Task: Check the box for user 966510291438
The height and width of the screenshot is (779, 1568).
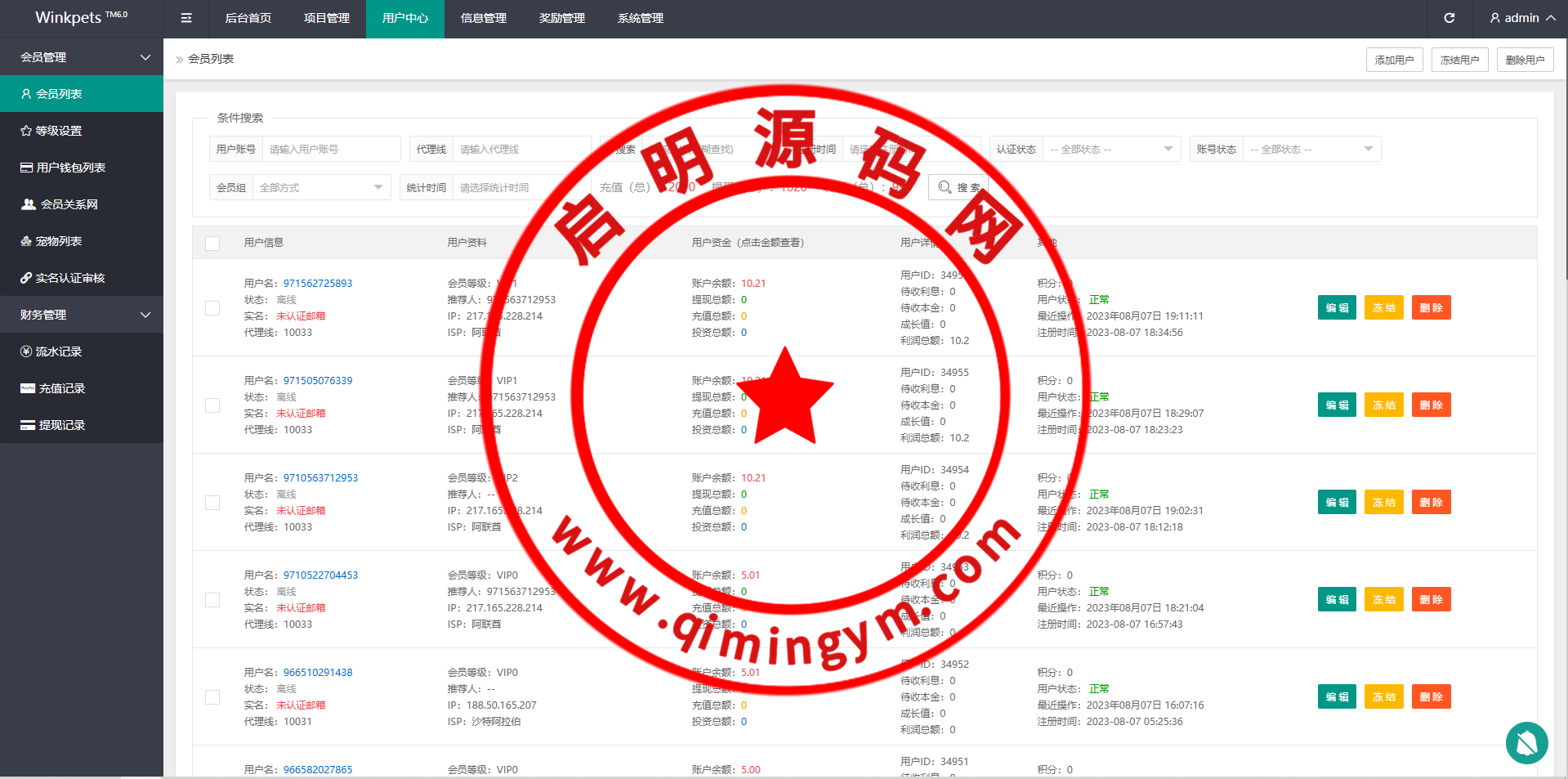Action: point(212,697)
